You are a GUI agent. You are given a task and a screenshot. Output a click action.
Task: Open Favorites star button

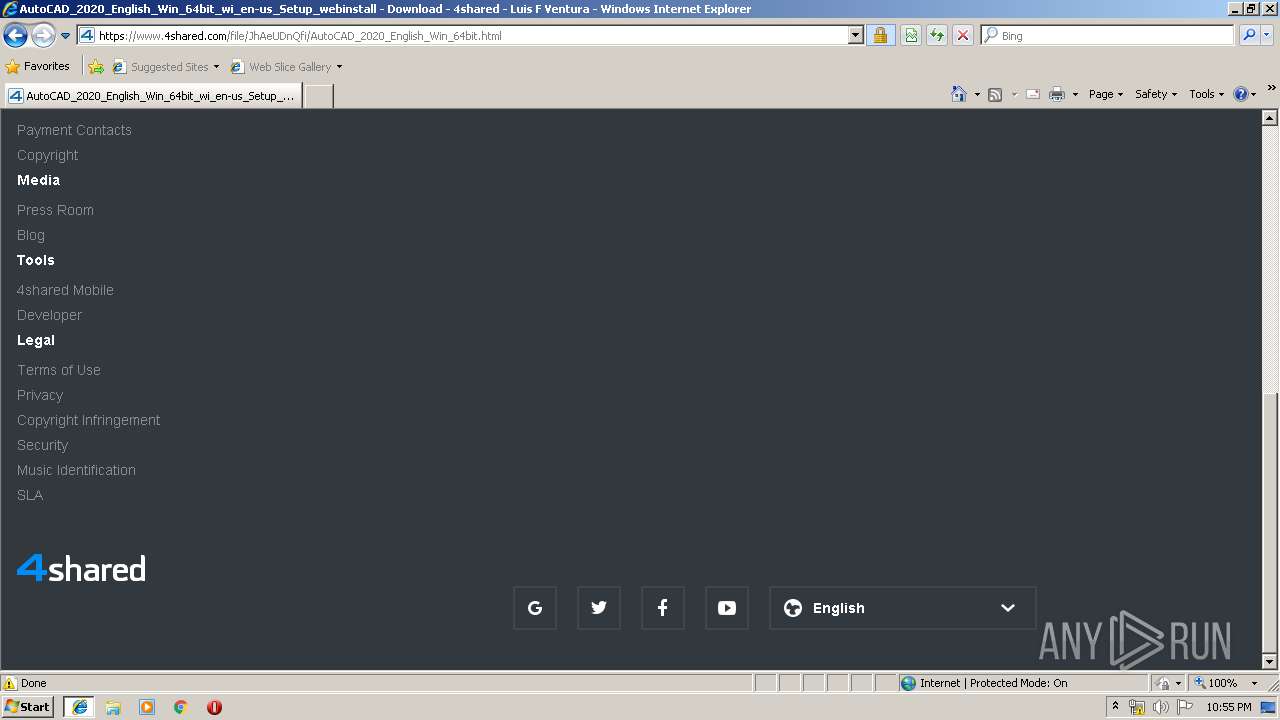(x=38, y=67)
